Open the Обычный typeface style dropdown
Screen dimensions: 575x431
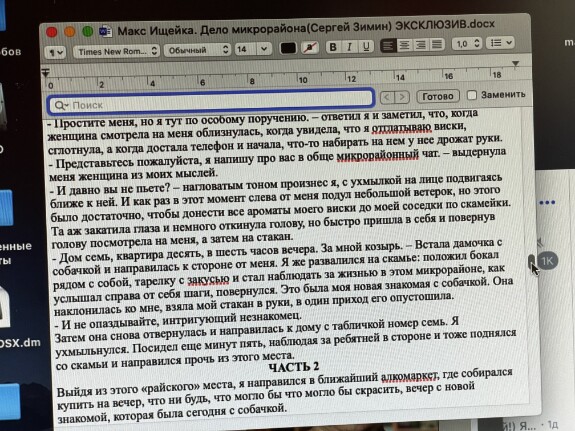pyautogui.click(x=197, y=50)
